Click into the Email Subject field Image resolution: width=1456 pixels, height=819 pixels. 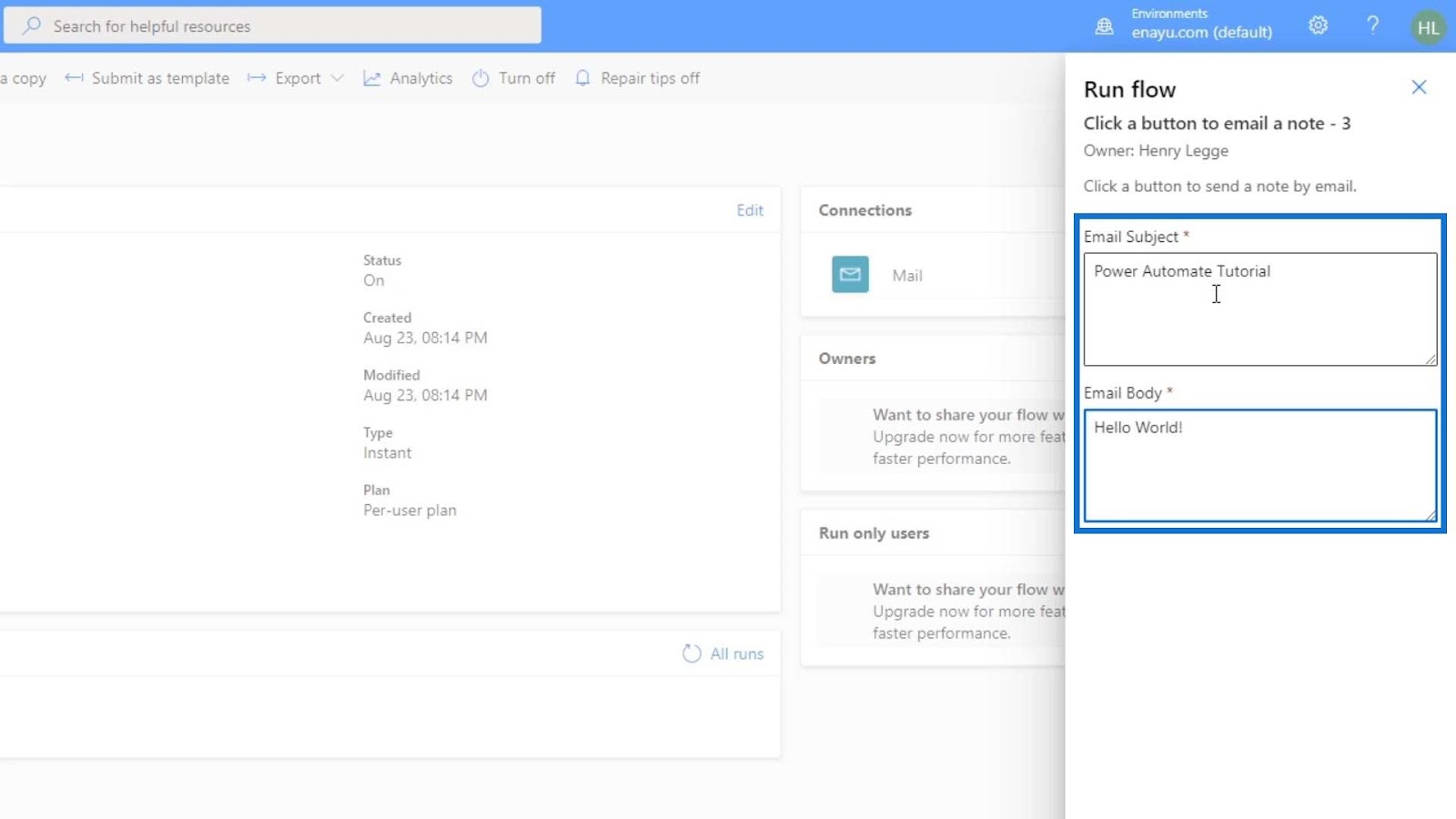1259,309
